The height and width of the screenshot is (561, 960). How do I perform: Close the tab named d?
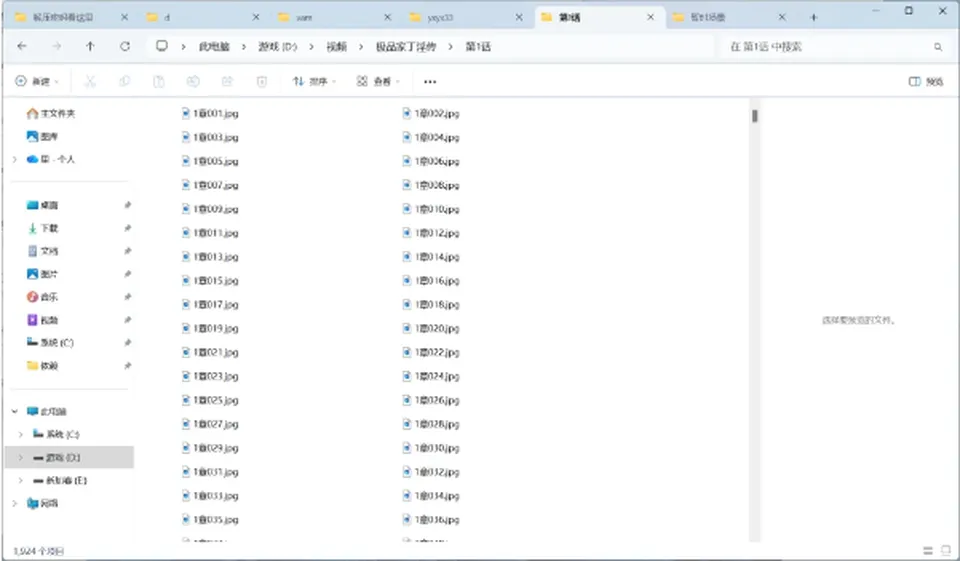pos(256,17)
